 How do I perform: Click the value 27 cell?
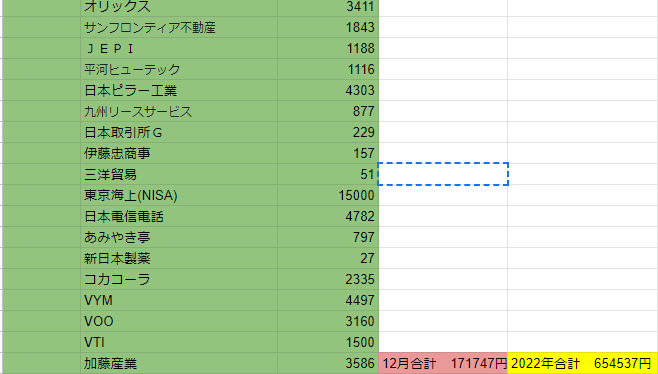pos(328,258)
